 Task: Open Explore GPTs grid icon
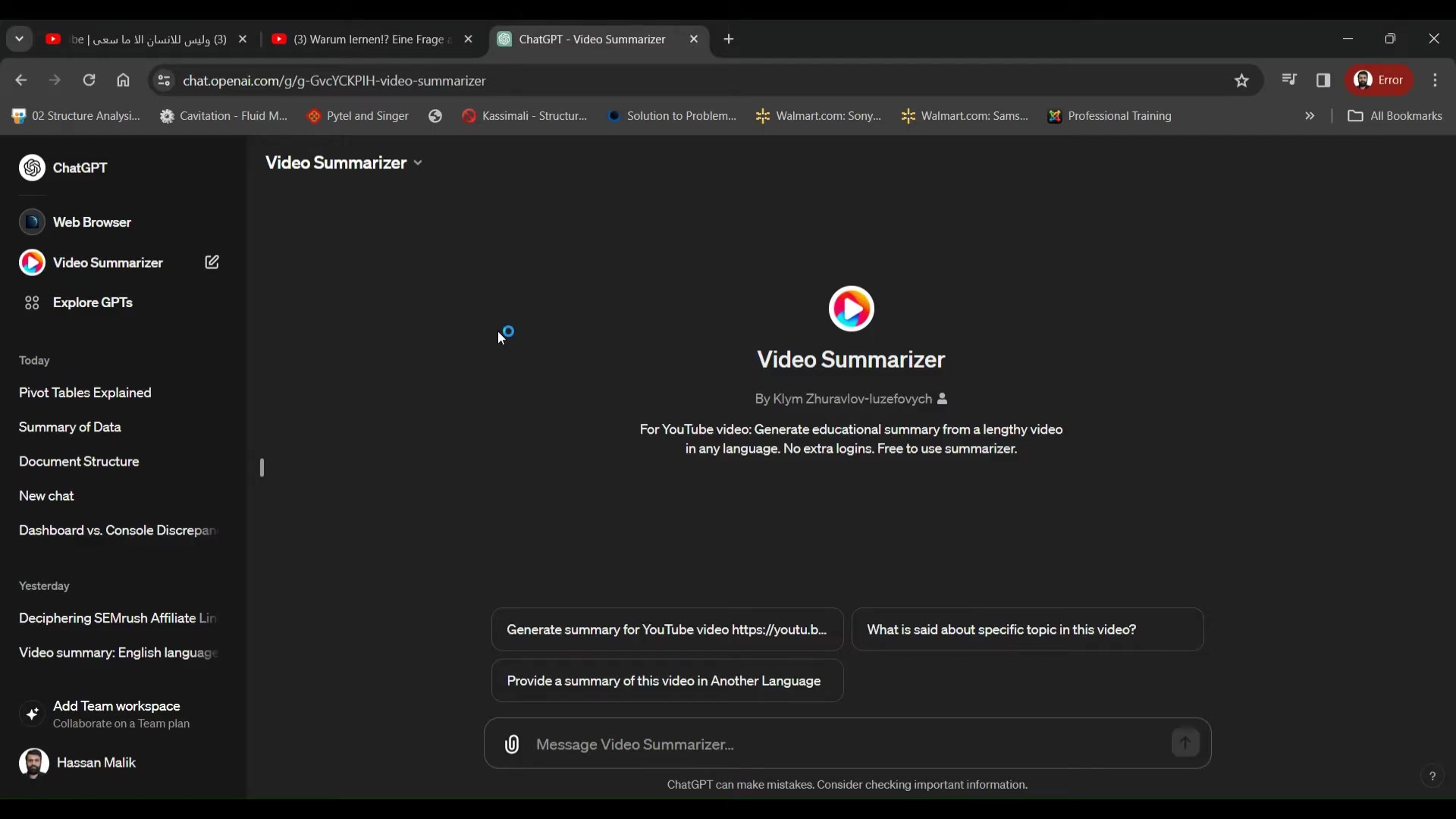point(32,303)
